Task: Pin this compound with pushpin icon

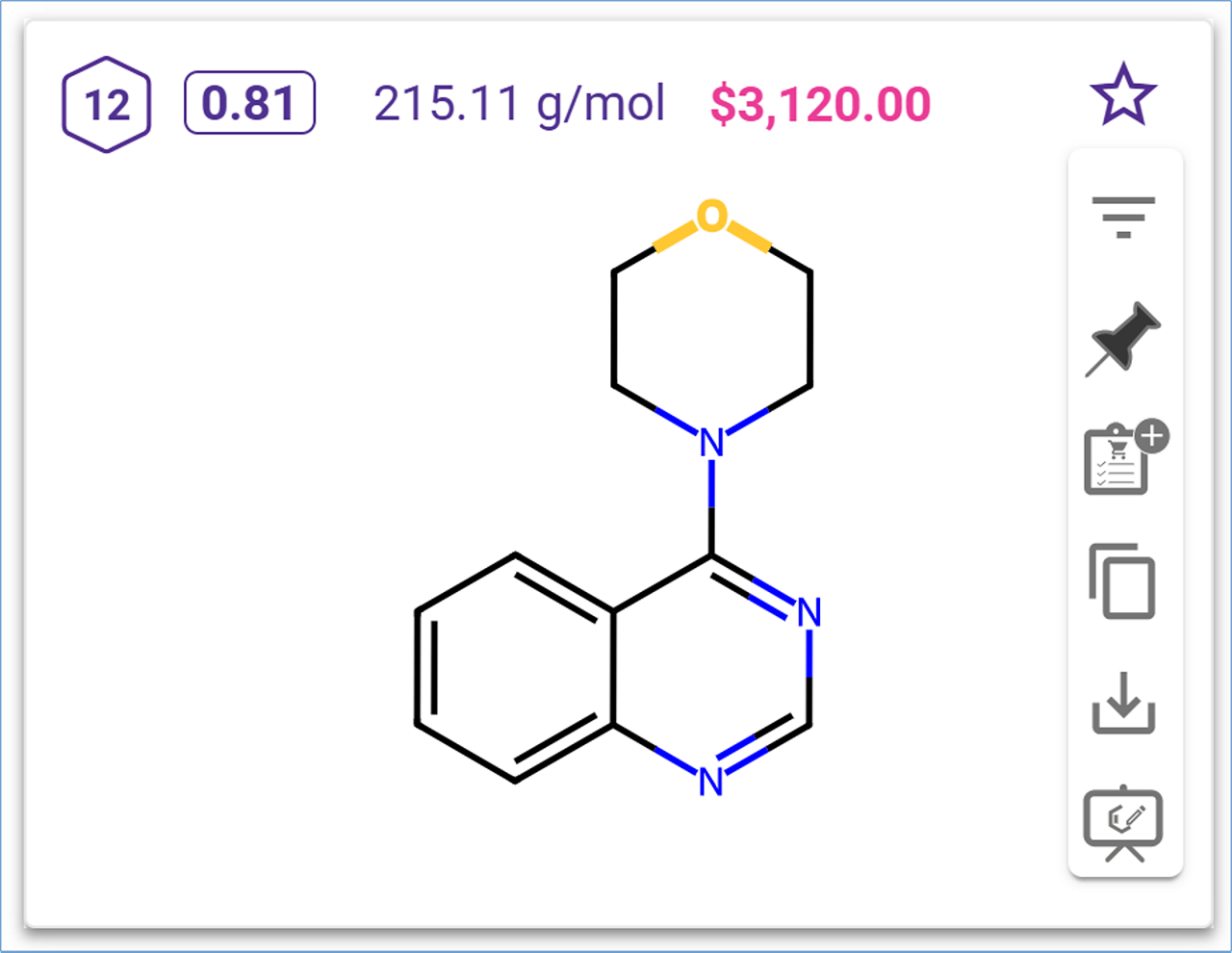Action: pos(1123,339)
